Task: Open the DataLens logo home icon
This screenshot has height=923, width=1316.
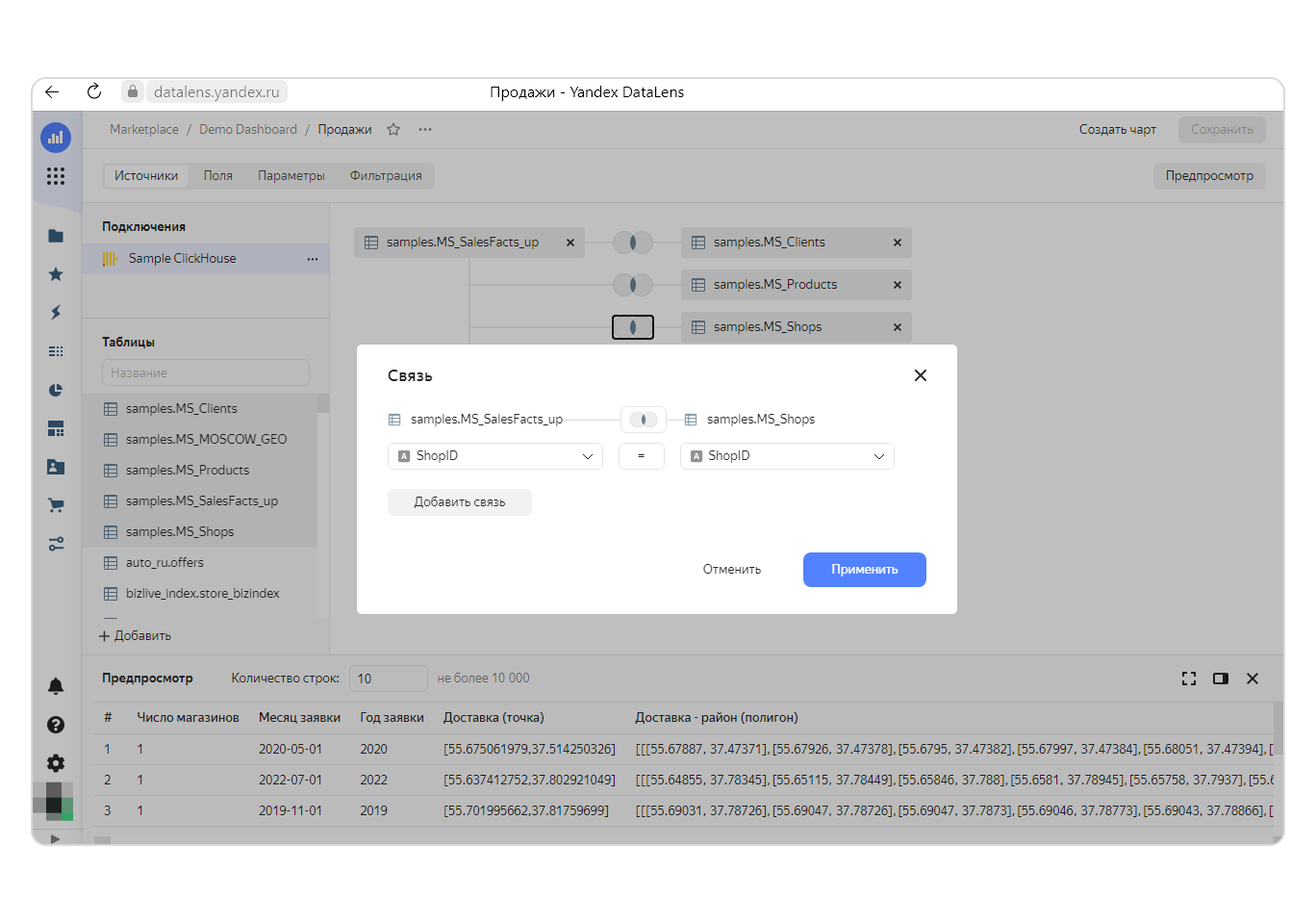Action: pos(56,138)
